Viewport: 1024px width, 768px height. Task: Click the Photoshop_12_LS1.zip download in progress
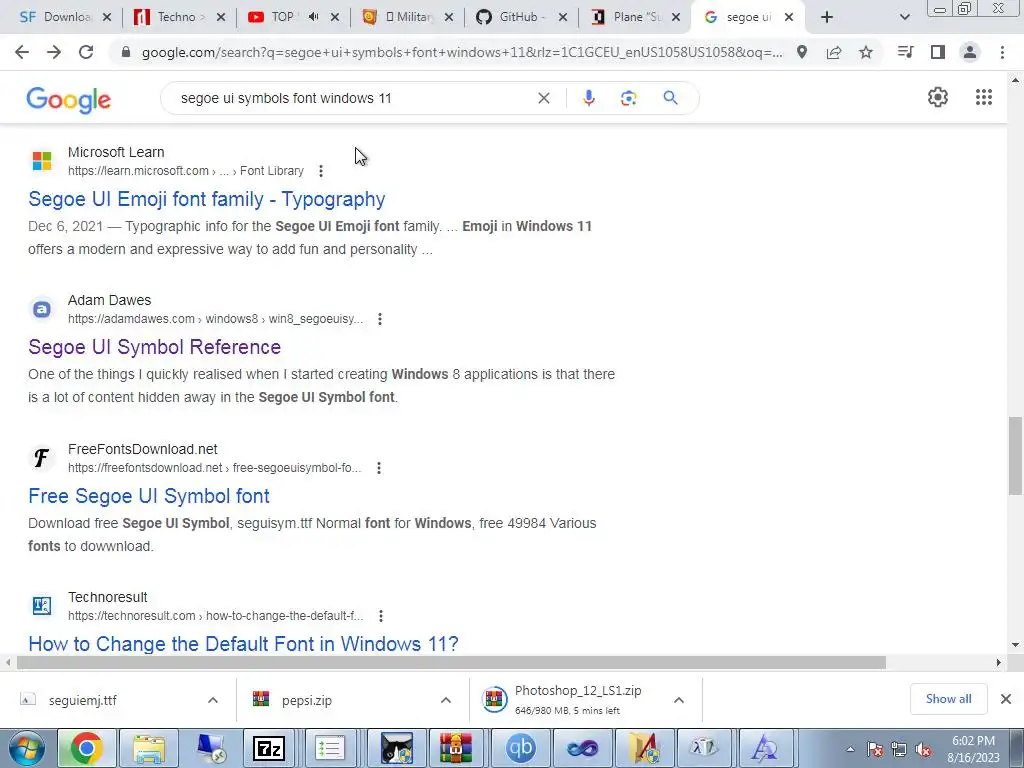(577, 700)
